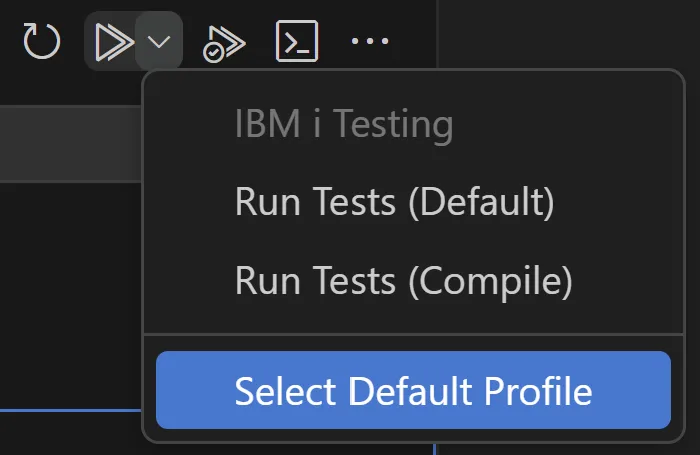Open the ellipsis More Actions menu

[x=370, y=41]
